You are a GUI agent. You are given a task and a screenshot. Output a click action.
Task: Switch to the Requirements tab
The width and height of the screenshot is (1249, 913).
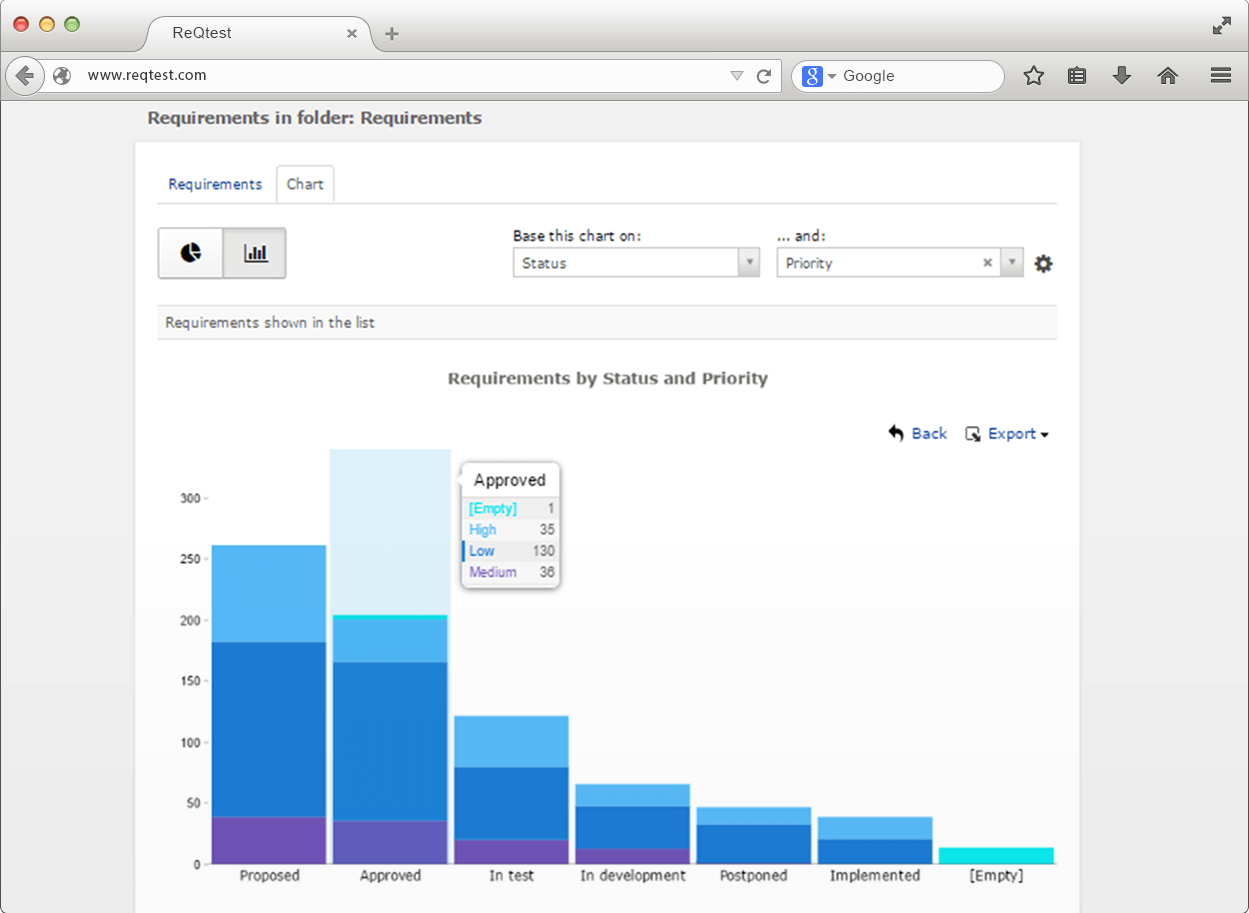pyautogui.click(x=215, y=184)
